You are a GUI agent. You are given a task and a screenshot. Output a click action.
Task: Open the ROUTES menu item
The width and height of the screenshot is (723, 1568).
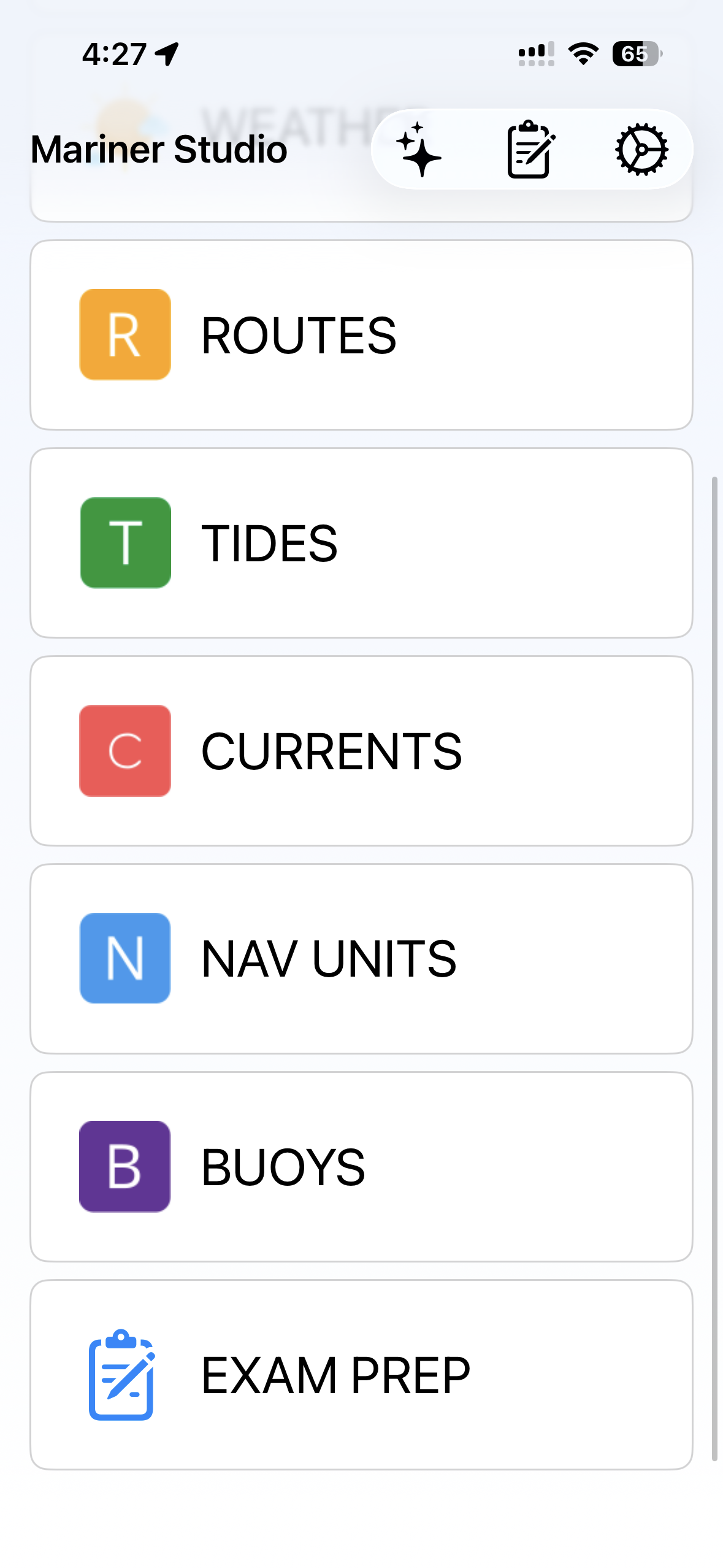tap(361, 335)
